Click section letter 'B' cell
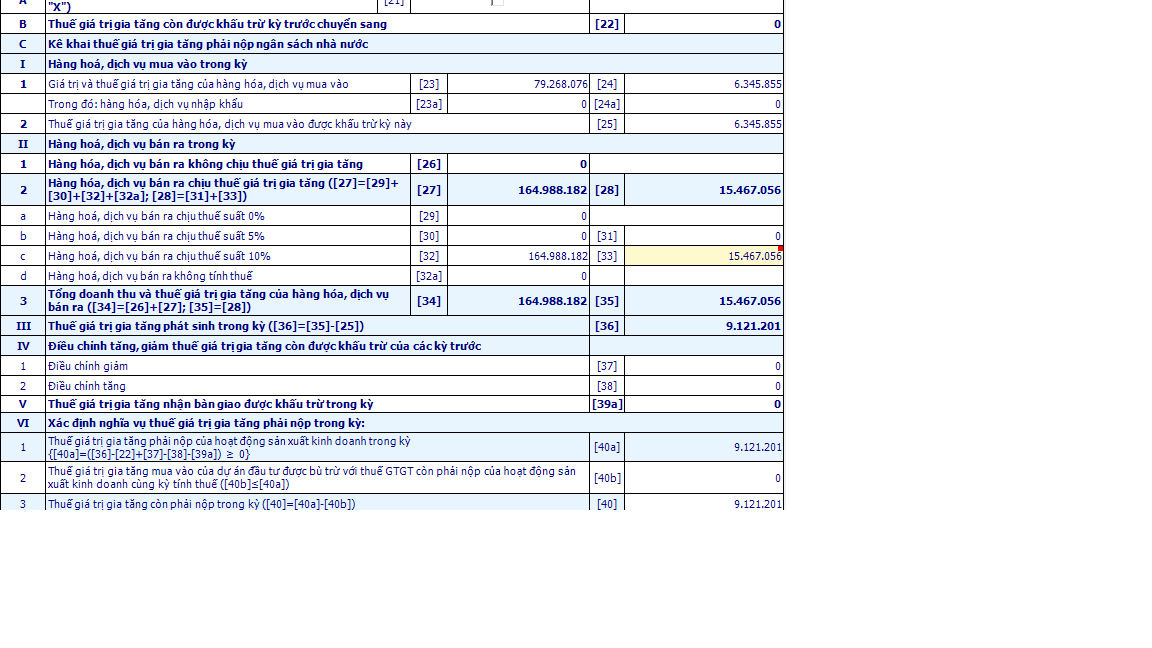 (x=23, y=24)
